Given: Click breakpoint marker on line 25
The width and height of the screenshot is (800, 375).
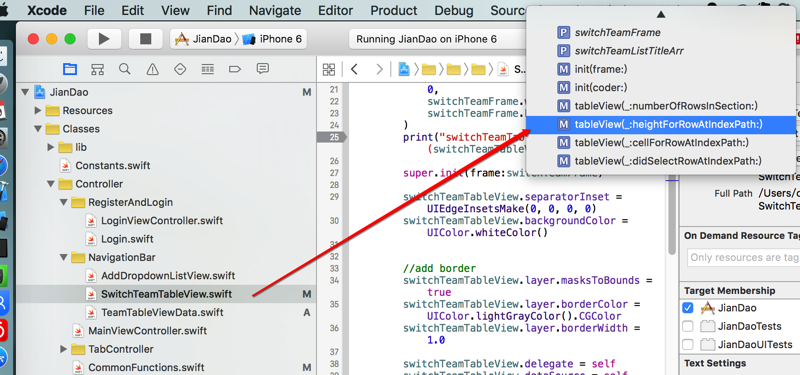Looking at the screenshot, I should 331,137.
